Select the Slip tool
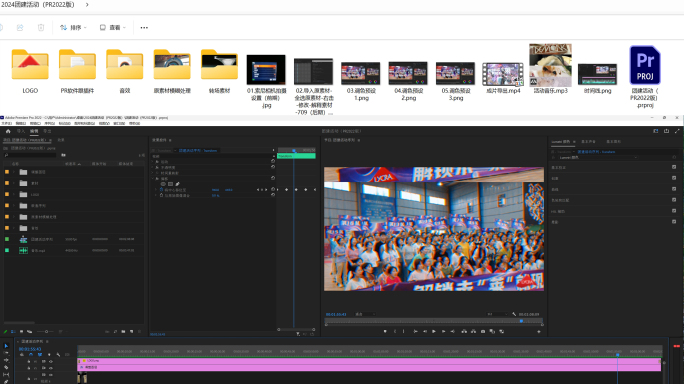 [6, 374]
